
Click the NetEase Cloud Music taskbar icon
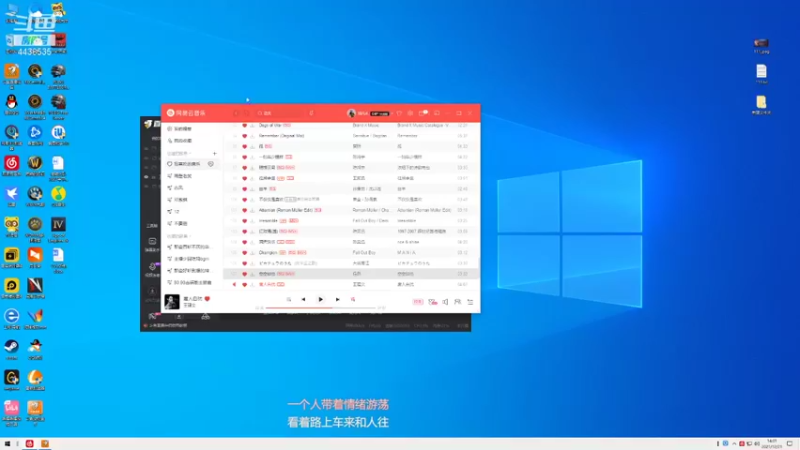pyautogui.click(x=30, y=444)
